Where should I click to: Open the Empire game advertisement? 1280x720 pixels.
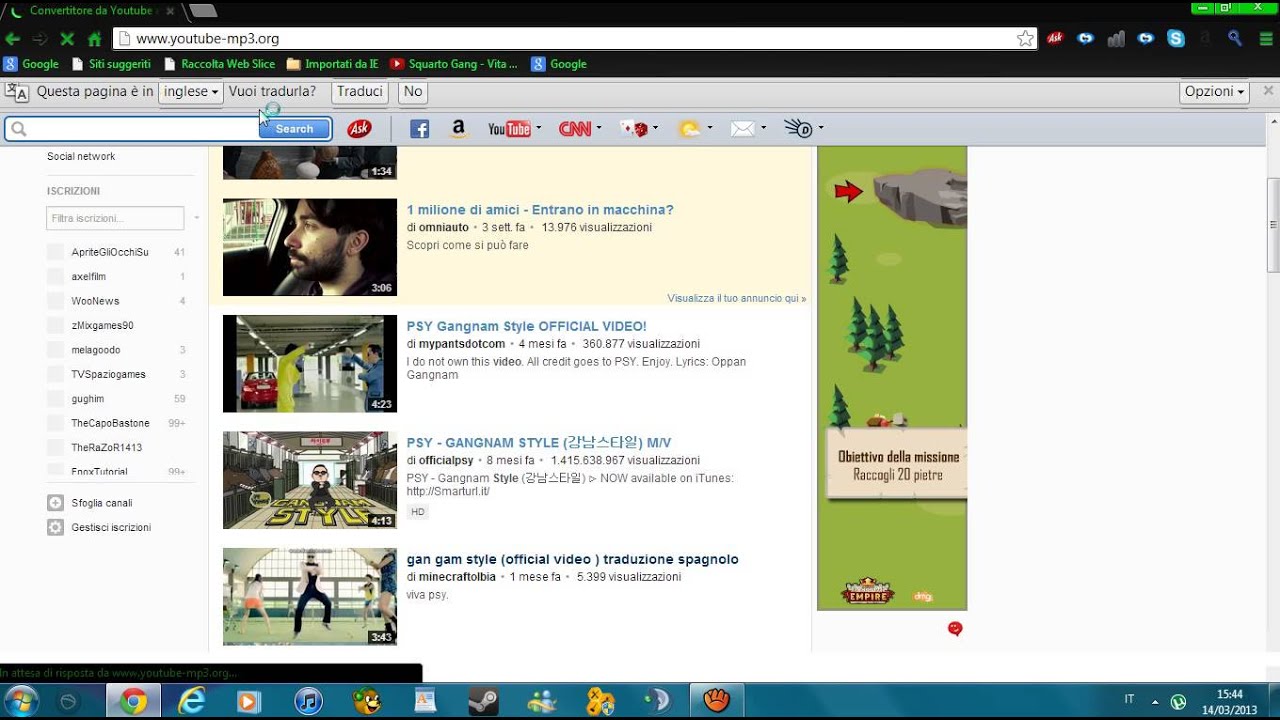coord(892,378)
